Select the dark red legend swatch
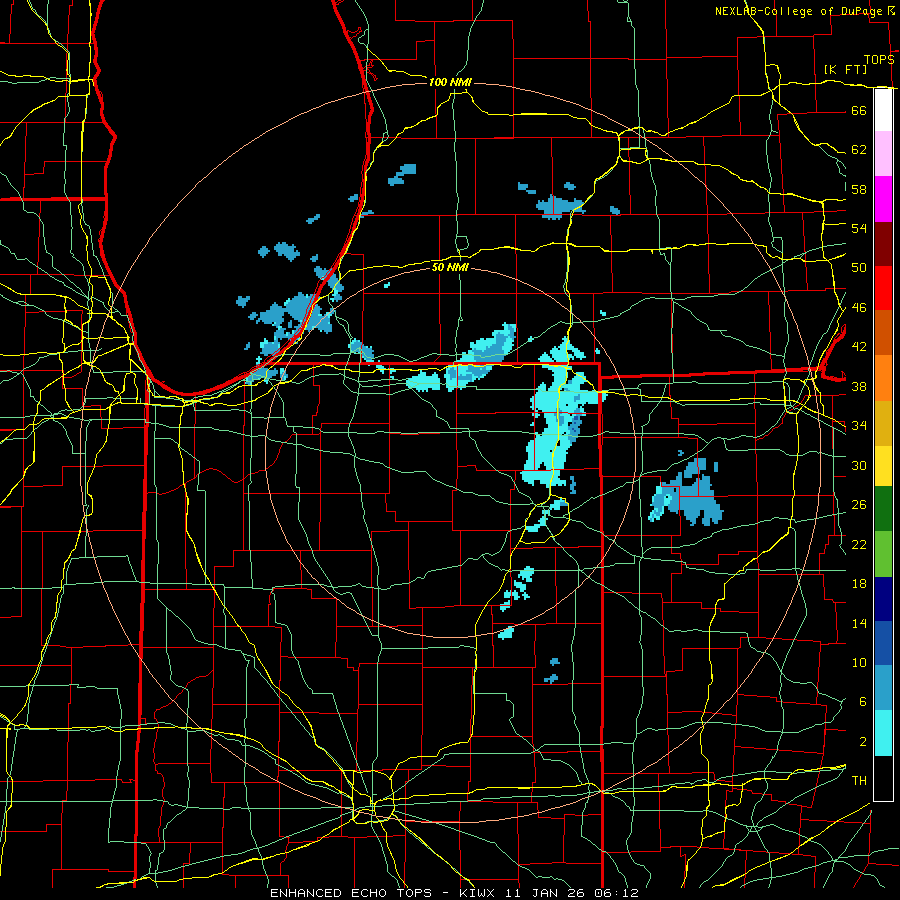The height and width of the screenshot is (900, 900). click(x=883, y=244)
